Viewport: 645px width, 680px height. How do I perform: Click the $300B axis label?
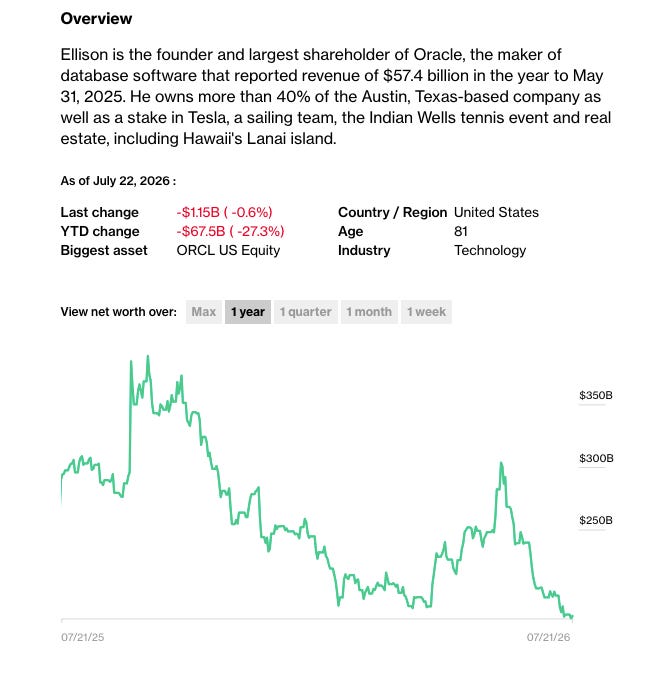pyautogui.click(x=596, y=458)
